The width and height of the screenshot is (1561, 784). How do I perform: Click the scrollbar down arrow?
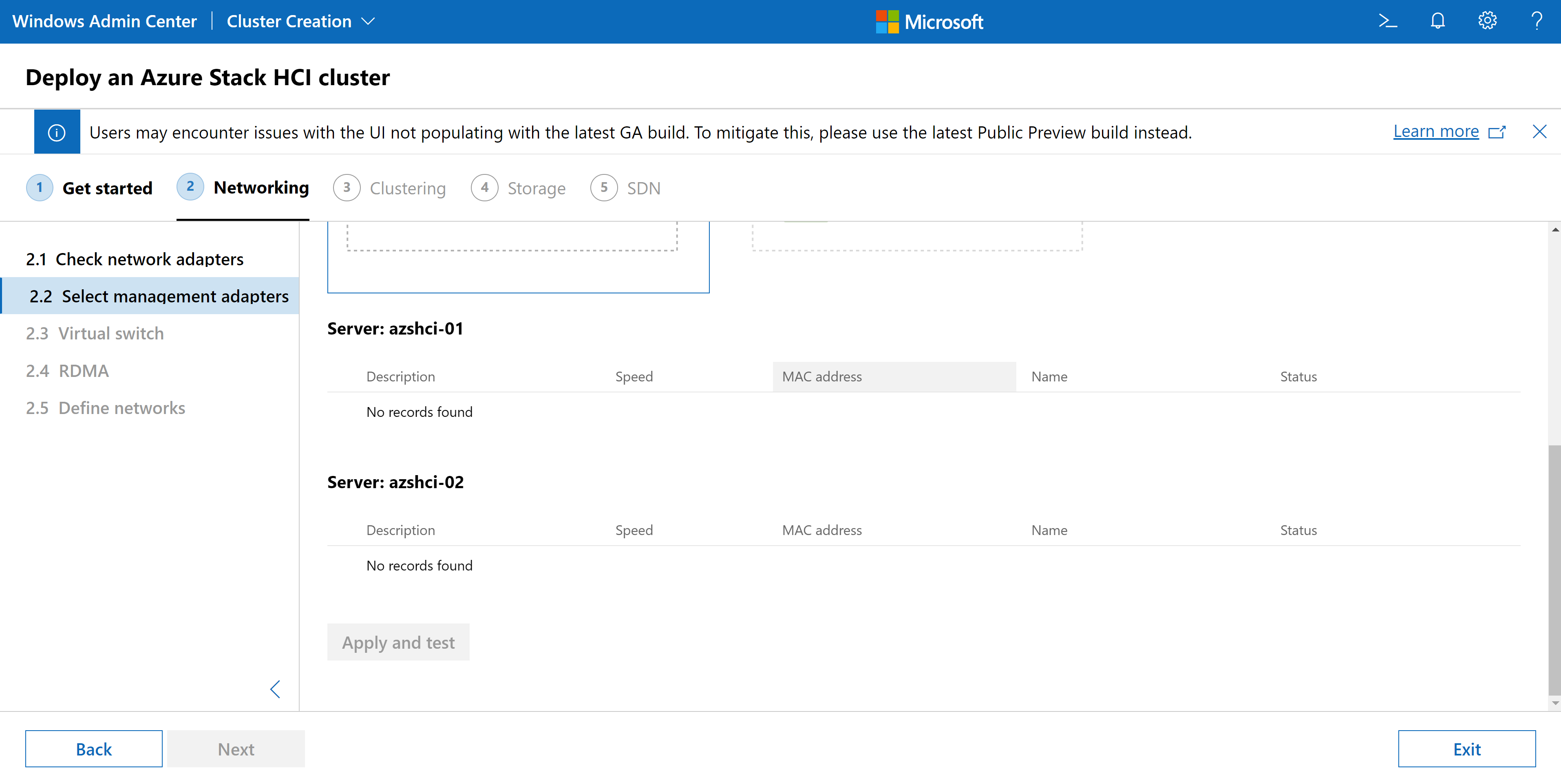tap(1555, 703)
